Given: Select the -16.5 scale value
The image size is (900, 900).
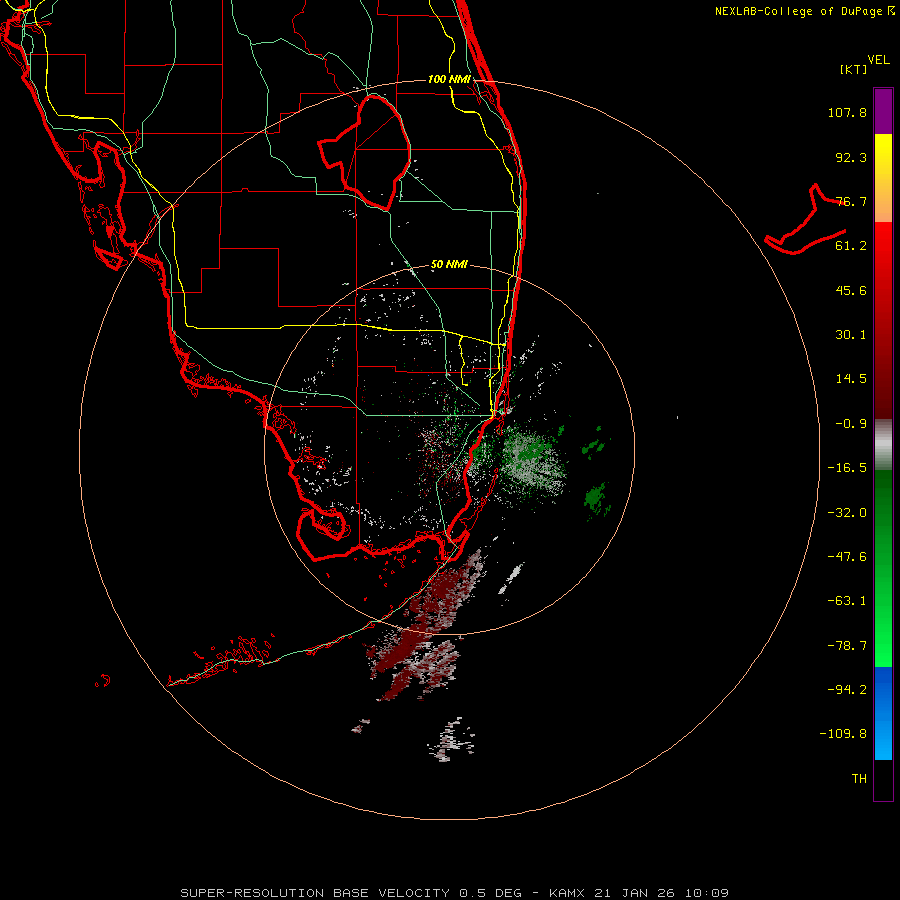Looking at the screenshot, I should (847, 468).
